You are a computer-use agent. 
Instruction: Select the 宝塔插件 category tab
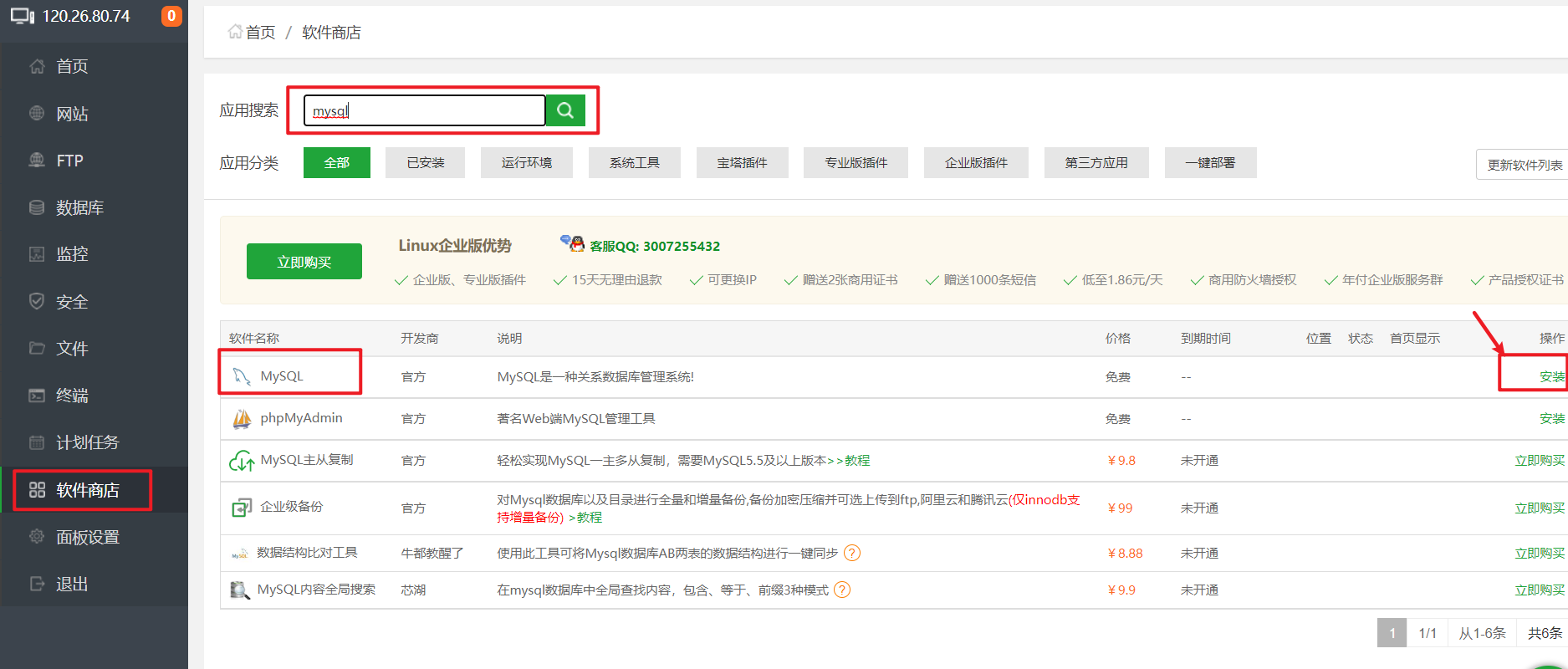(743, 162)
